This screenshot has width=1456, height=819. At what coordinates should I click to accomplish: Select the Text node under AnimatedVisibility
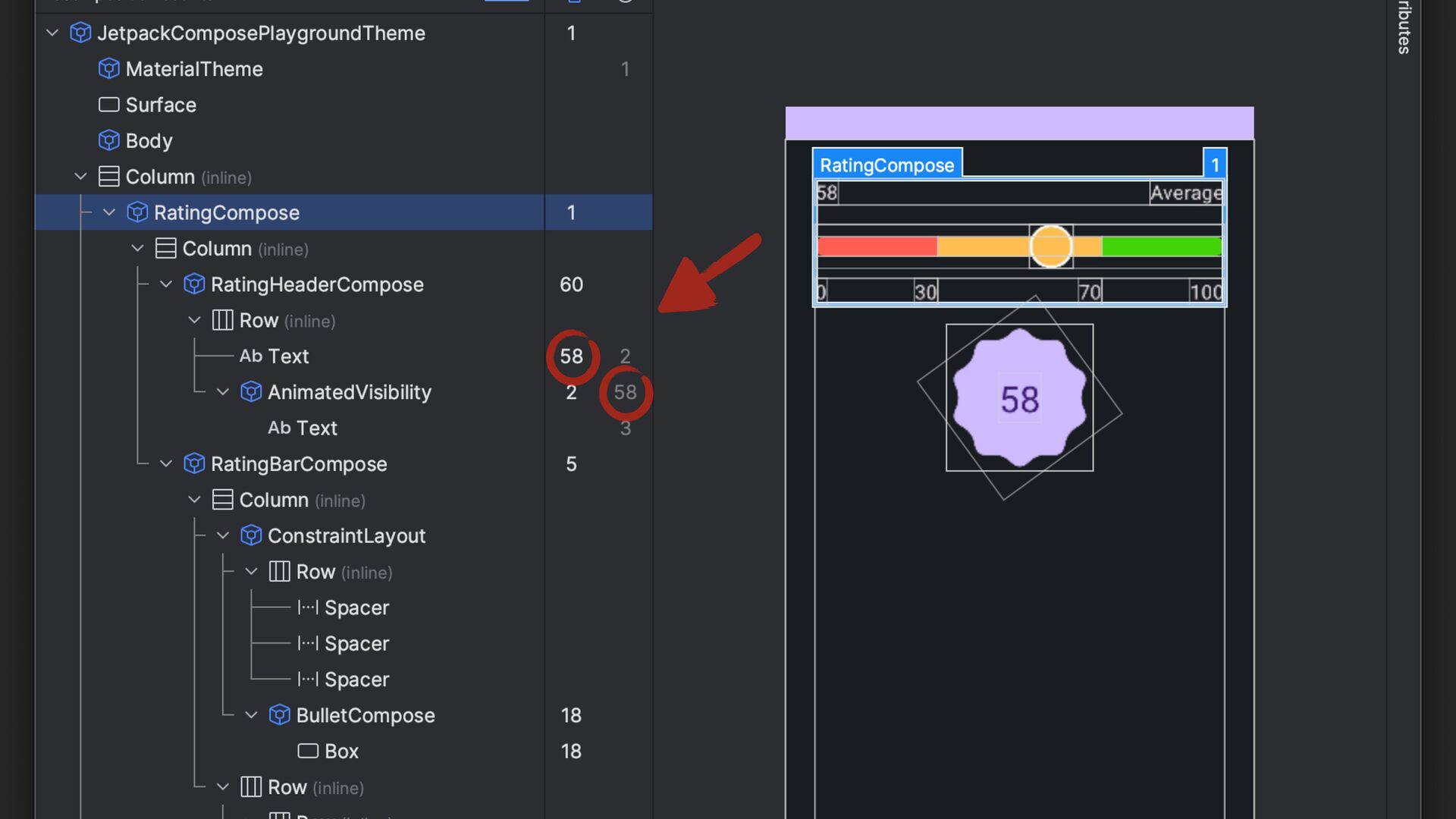302,428
